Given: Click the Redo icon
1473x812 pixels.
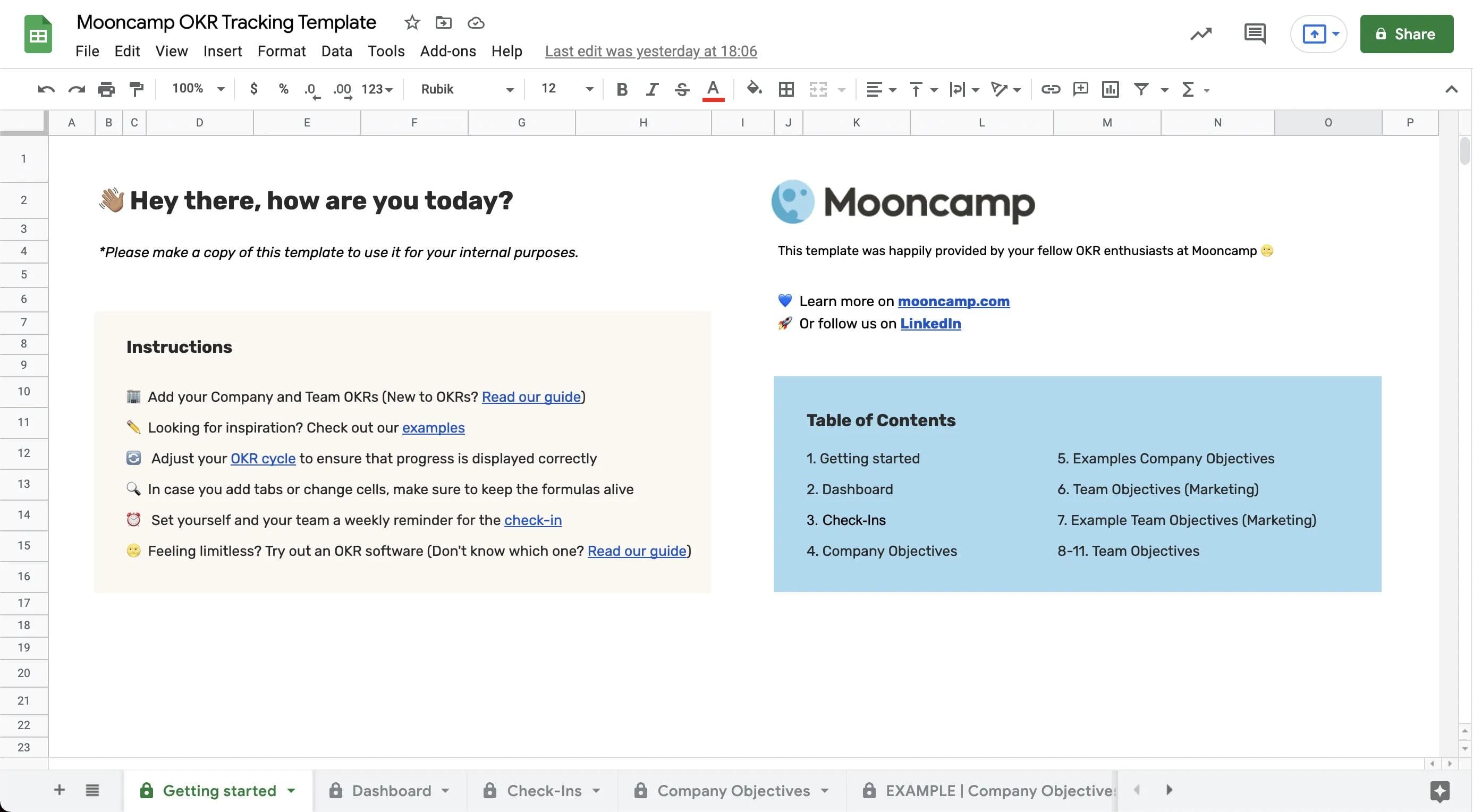Looking at the screenshot, I should click(x=76, y=89).
